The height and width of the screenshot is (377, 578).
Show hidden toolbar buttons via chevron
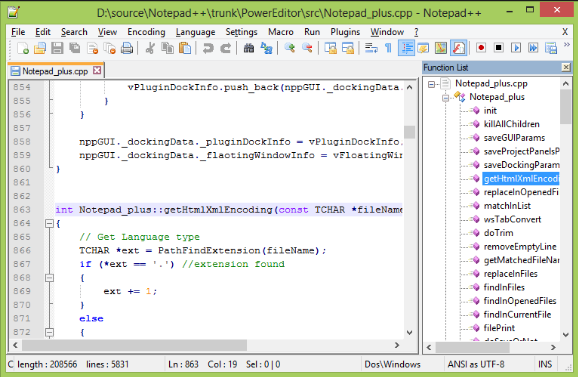click(567, 45)
